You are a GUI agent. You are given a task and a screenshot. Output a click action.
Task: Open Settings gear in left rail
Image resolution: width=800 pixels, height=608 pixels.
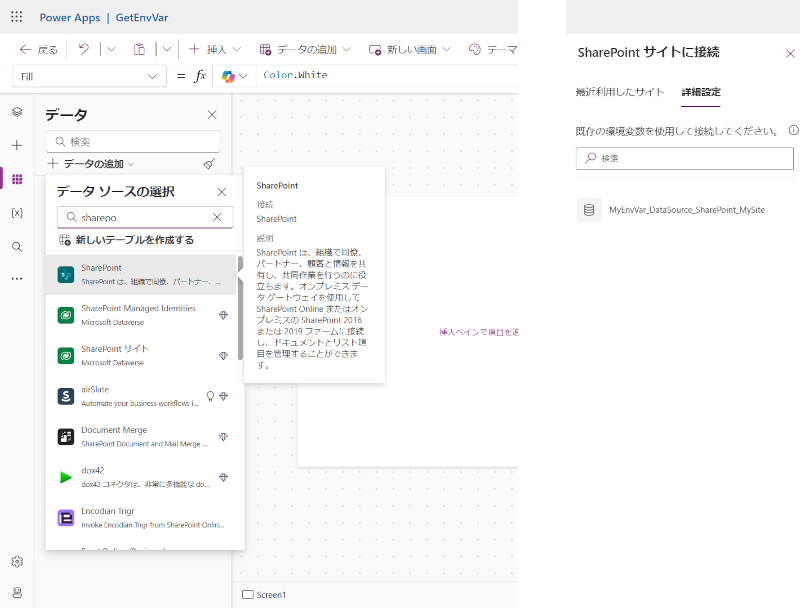pyautogui.click(x=17, y=562)
